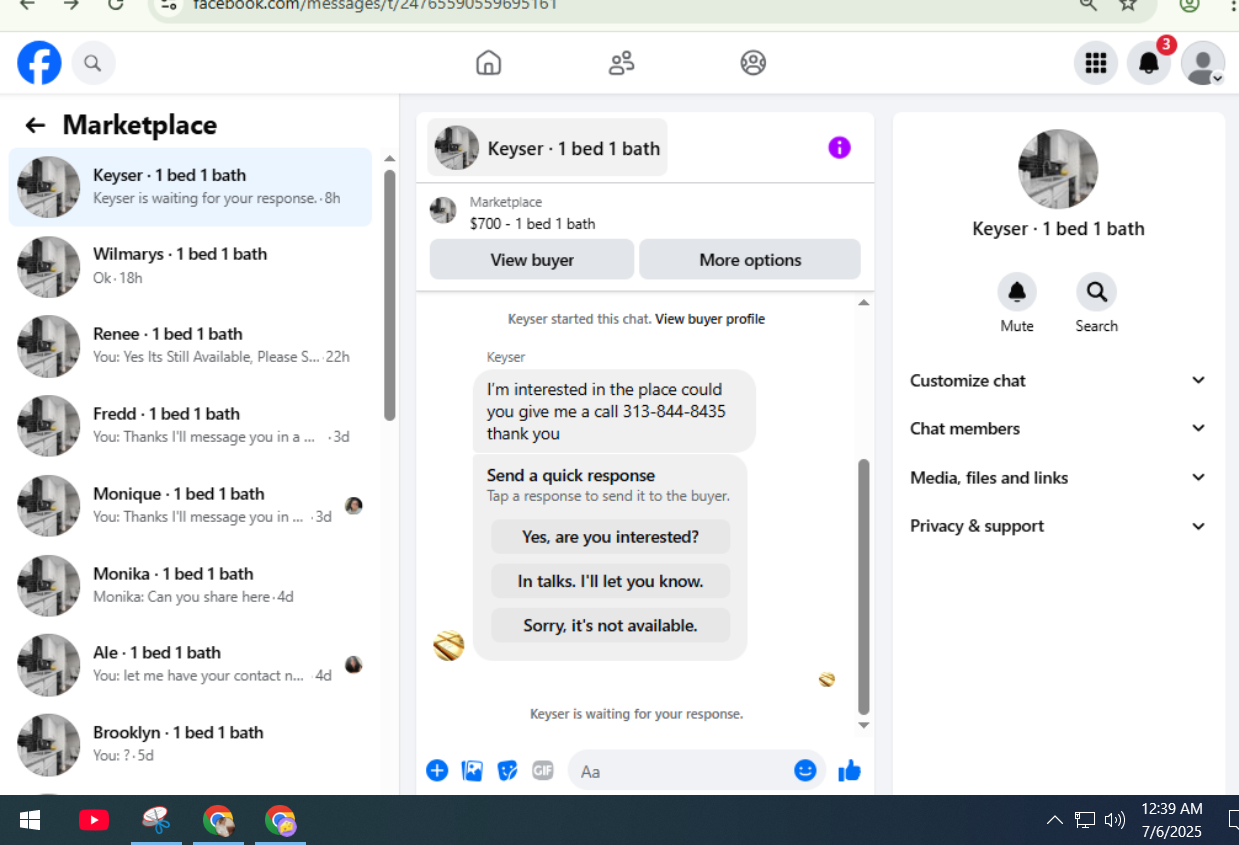Screen dimensions: 1239x845
Task: Open Ale conversation in list
Action: coord(190,664)
